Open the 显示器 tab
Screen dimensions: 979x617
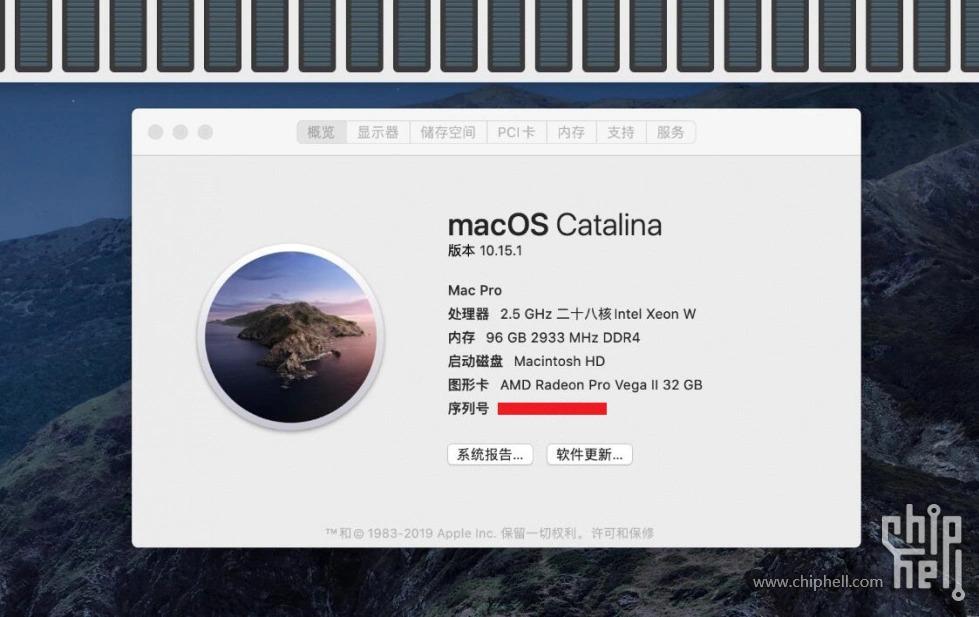[x=378, y=132]
